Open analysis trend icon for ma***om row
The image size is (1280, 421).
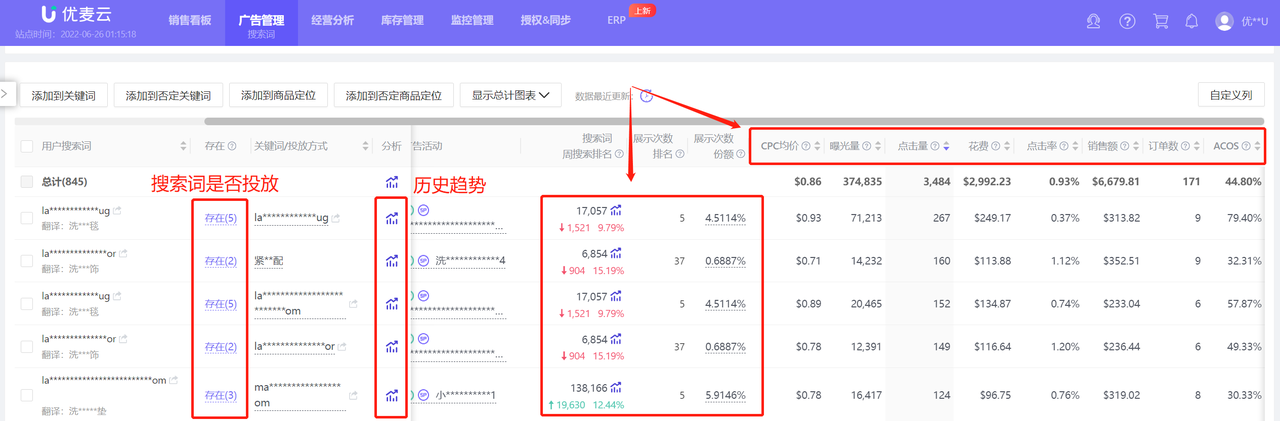391,395
